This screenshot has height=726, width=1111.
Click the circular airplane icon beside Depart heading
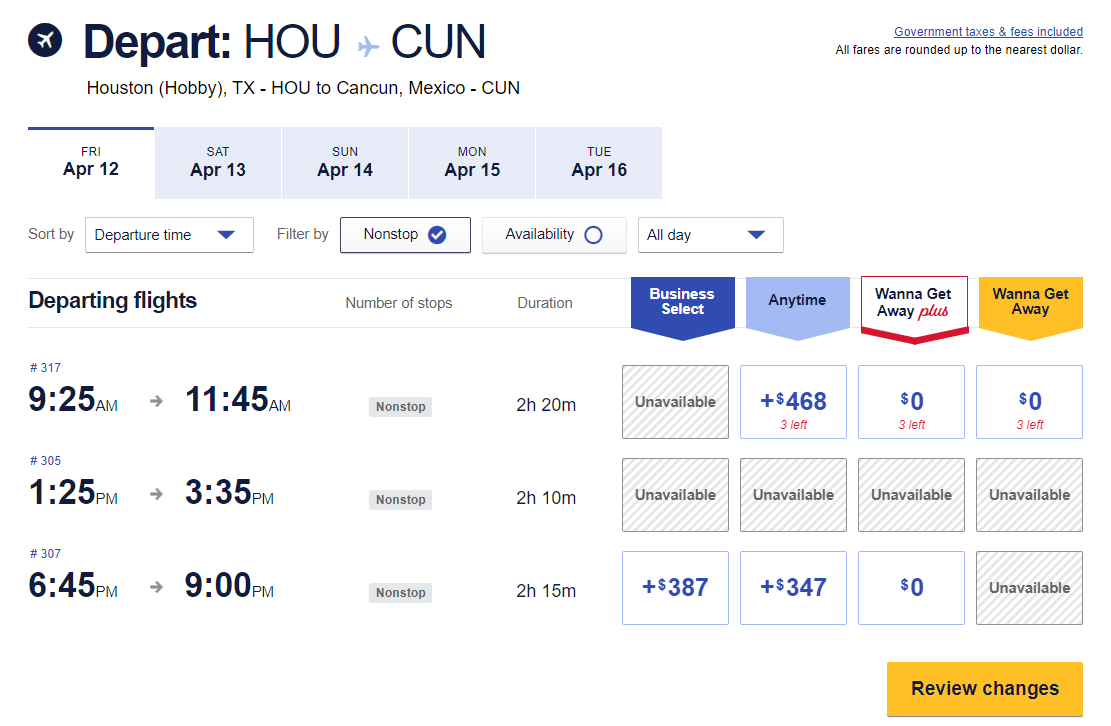click(x=44, y=41)
